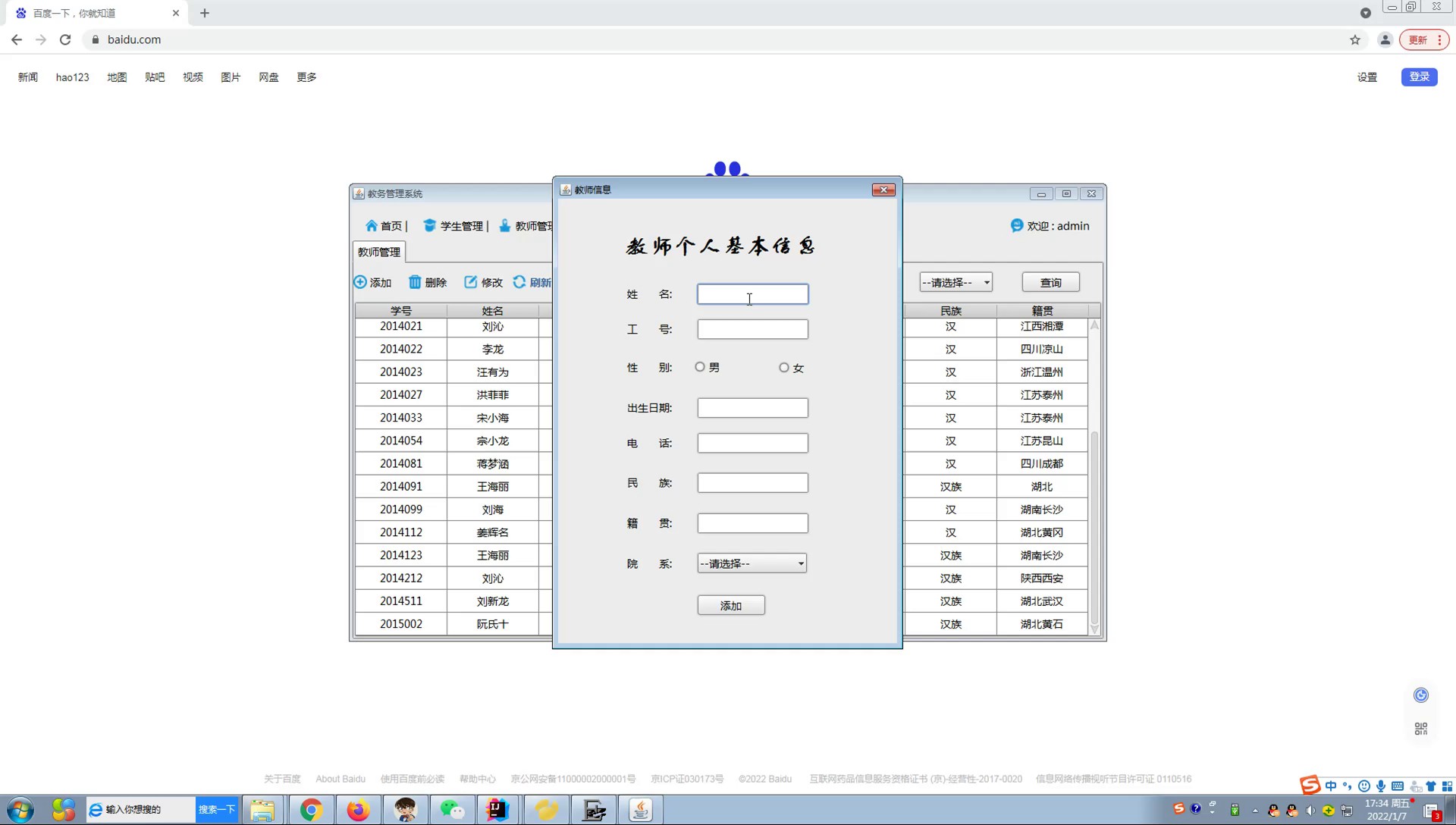
Task: Click the hao123 link
Action: (73, 77)
